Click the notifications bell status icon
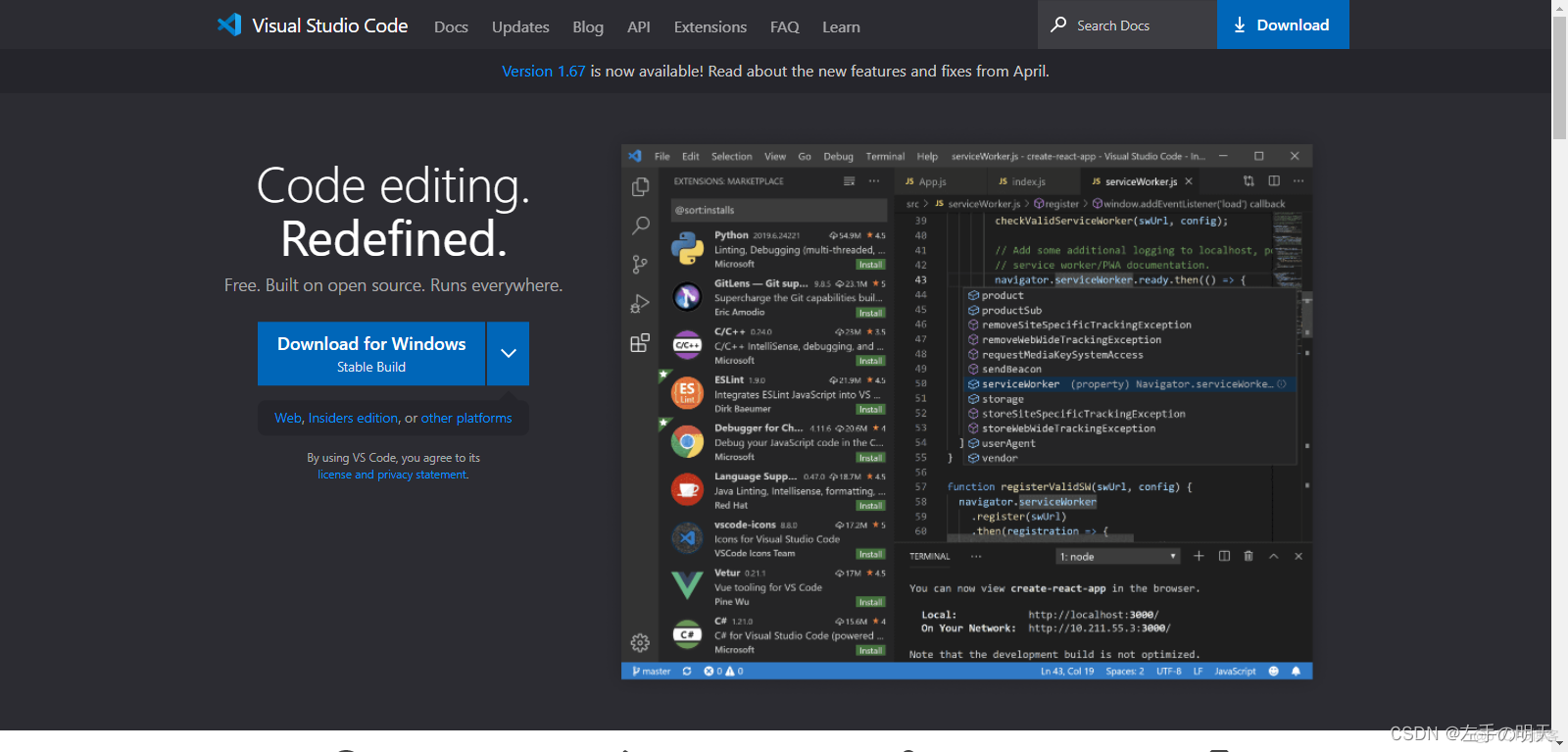Screen dimensions: 1568x752 [x=1296, y=672]
